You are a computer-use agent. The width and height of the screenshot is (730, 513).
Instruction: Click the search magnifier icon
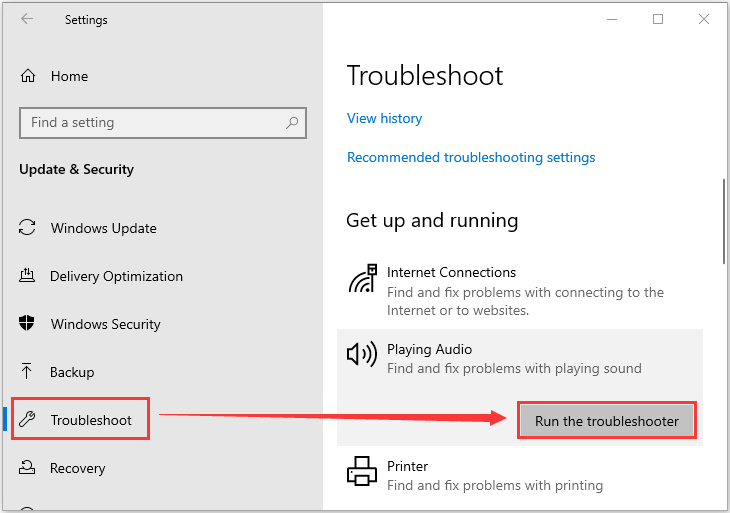click(292, 122)
